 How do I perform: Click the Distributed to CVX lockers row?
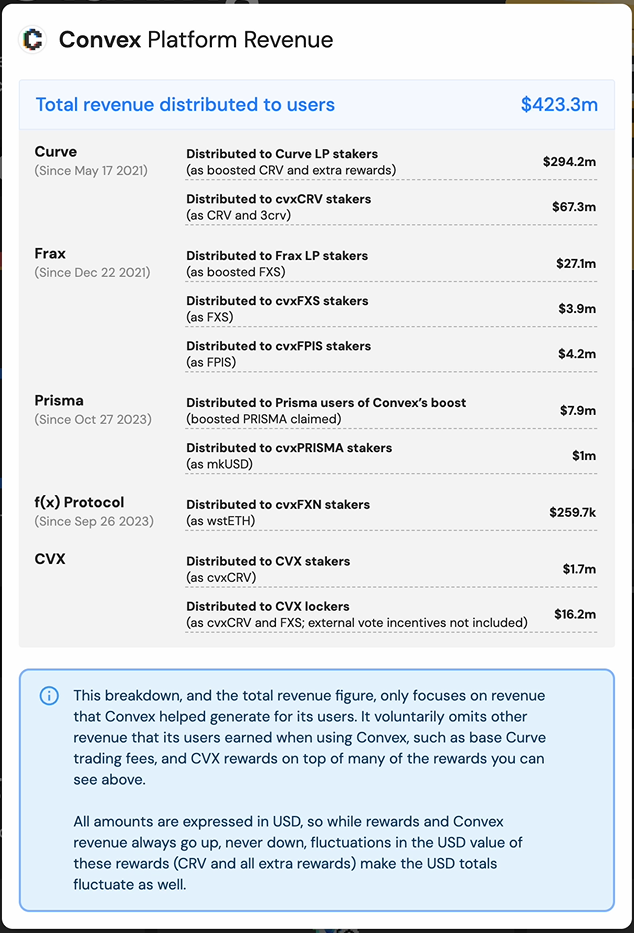pyautogui.click(x=391, y=615)
